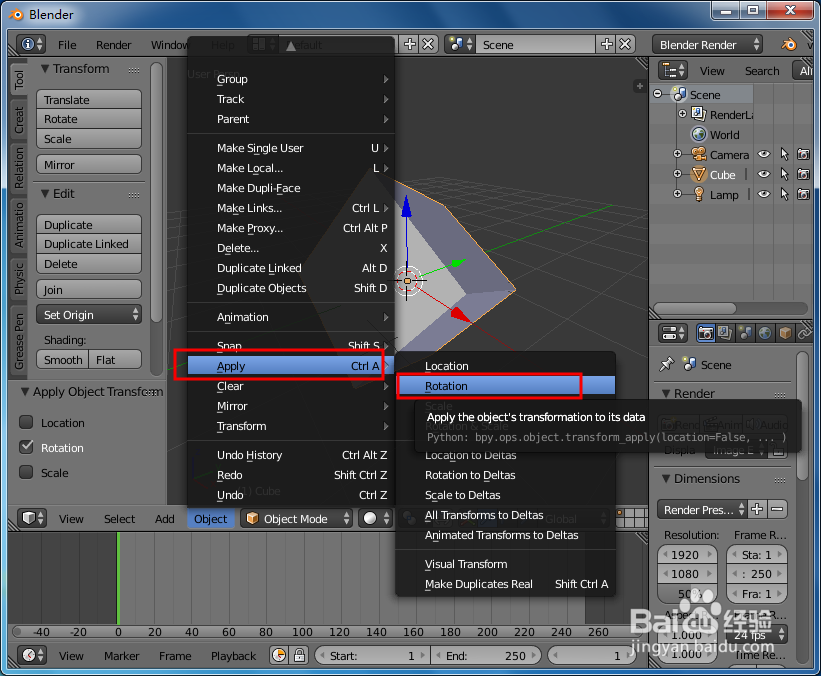Image resolution: width=821 pixels, height=676 pixels.
Task: Open Object properties cube tab icon
Action: [785, 333]
